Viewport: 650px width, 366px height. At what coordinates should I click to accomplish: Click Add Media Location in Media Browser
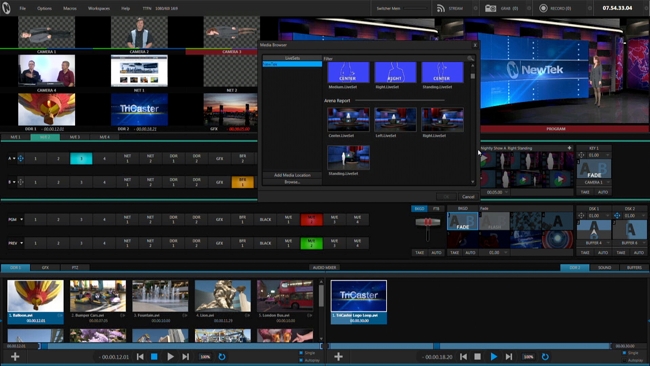[x=292, y=175]
